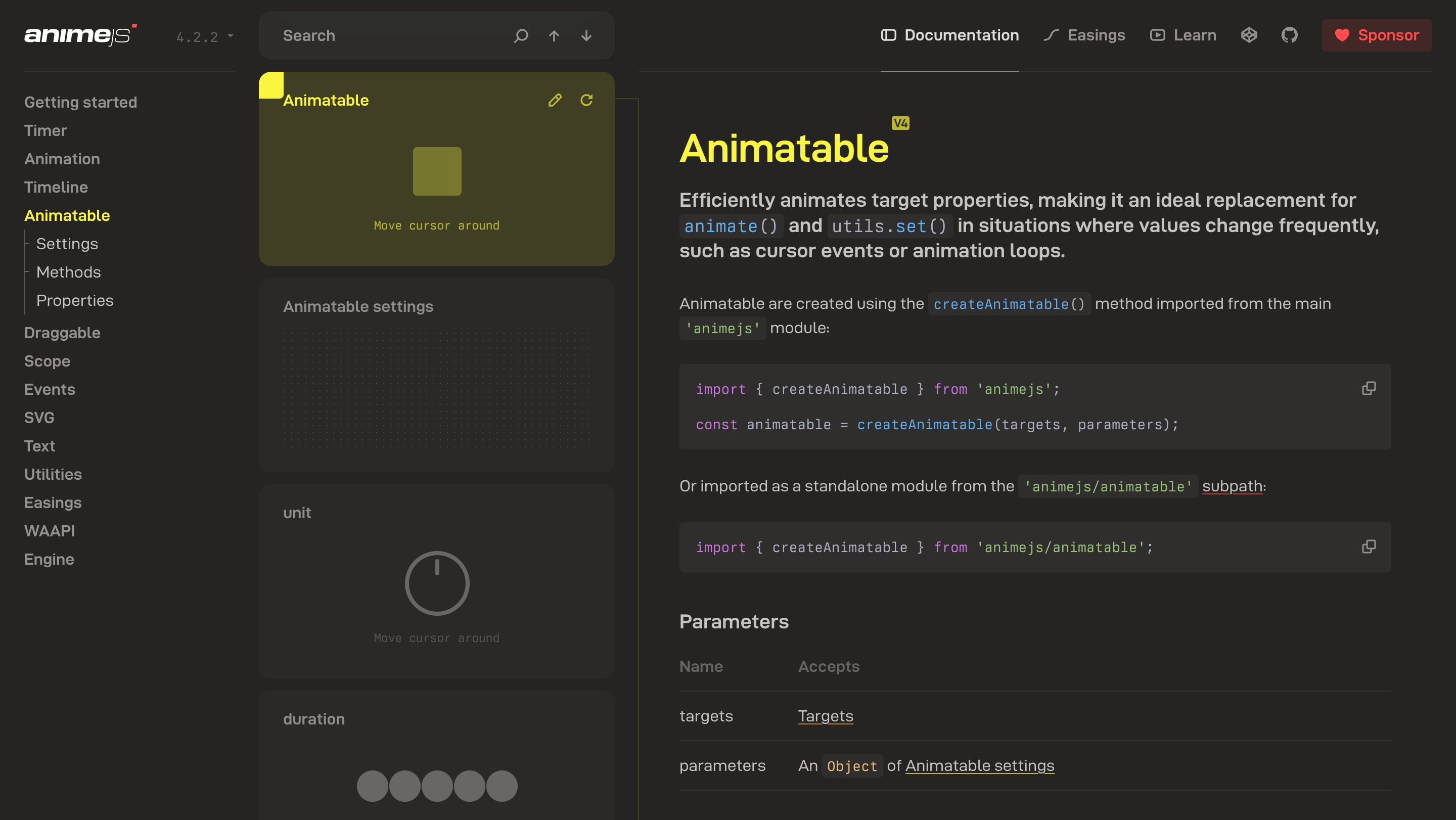Follow the Targets link in Parameters table
1456x820 pixels.
825,715
